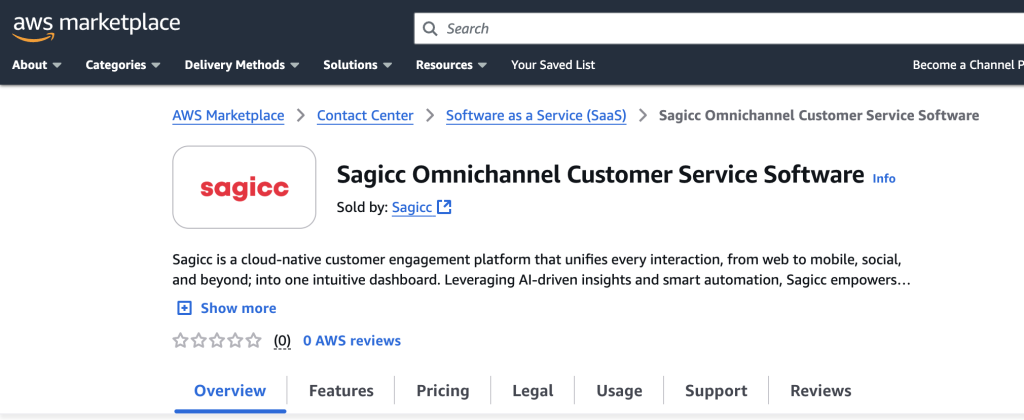Screen dimensions: 1024x420
Task: Expand the Delivery Methods menu
Action: click(241, 65)
